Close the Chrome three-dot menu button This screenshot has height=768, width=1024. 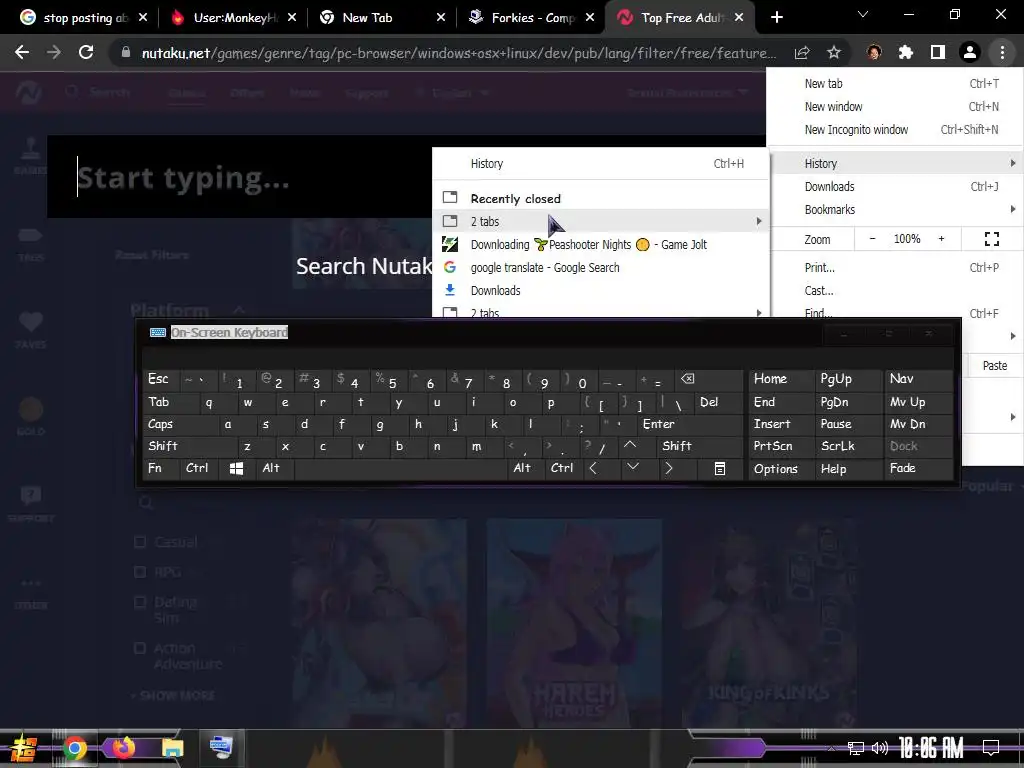pyautogui.click(x=1002, y=52)
